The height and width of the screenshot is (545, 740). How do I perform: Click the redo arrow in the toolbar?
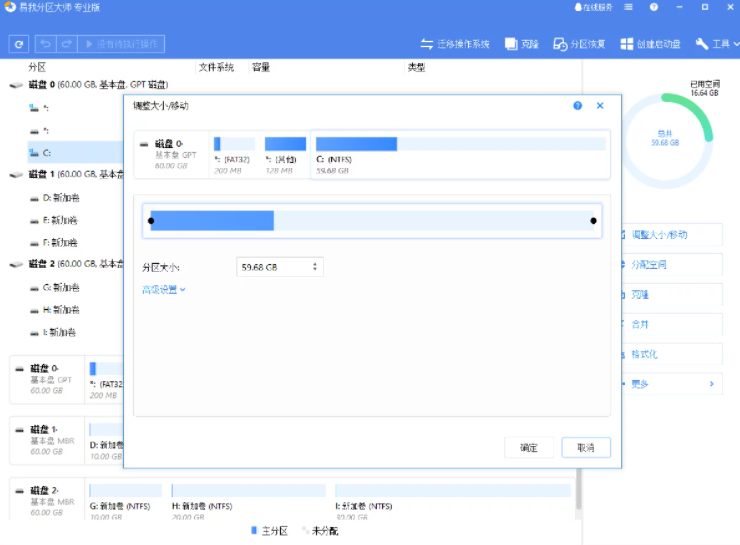[67, 45]
